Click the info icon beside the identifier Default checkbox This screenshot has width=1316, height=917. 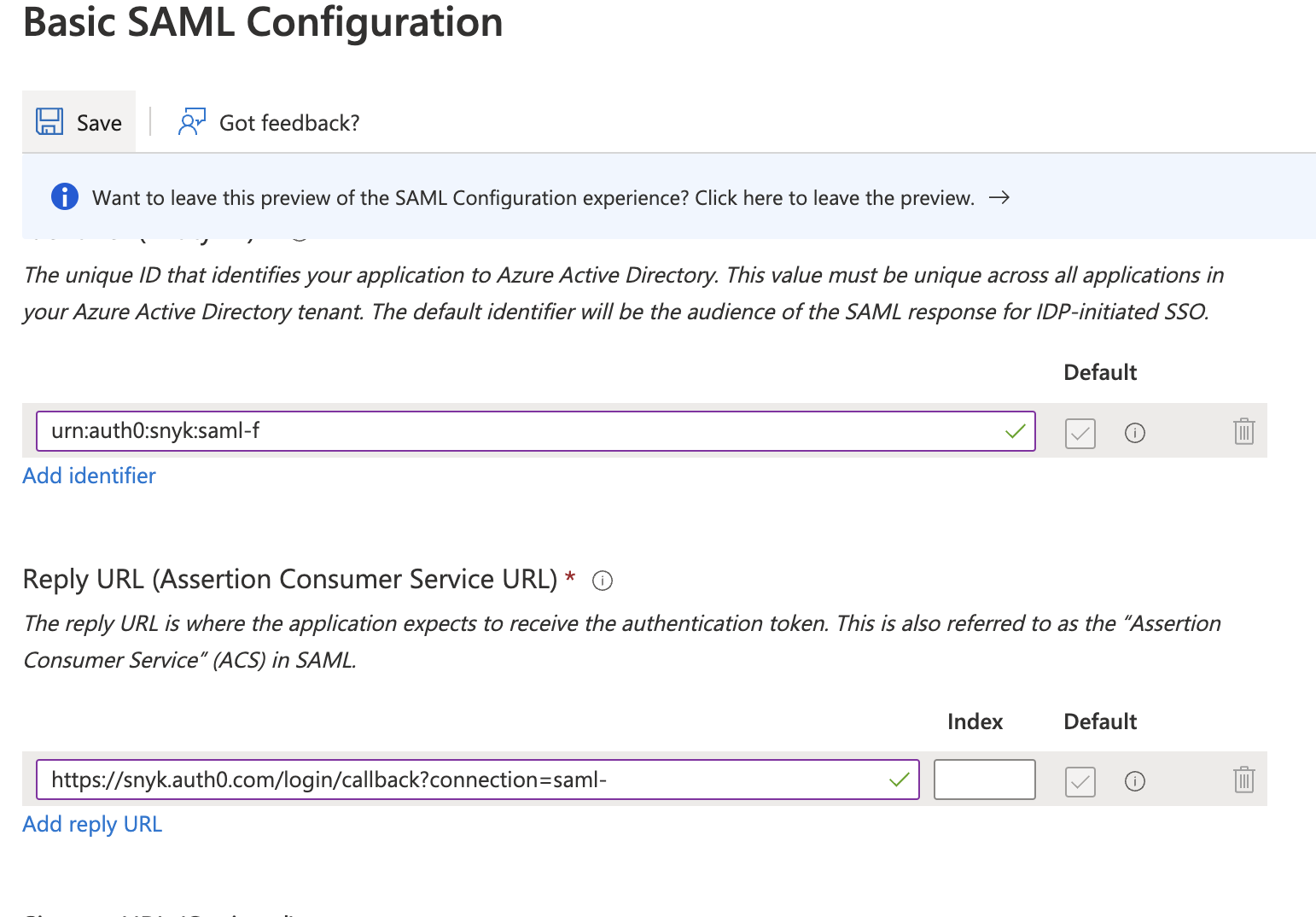(x=1135, y=433)
